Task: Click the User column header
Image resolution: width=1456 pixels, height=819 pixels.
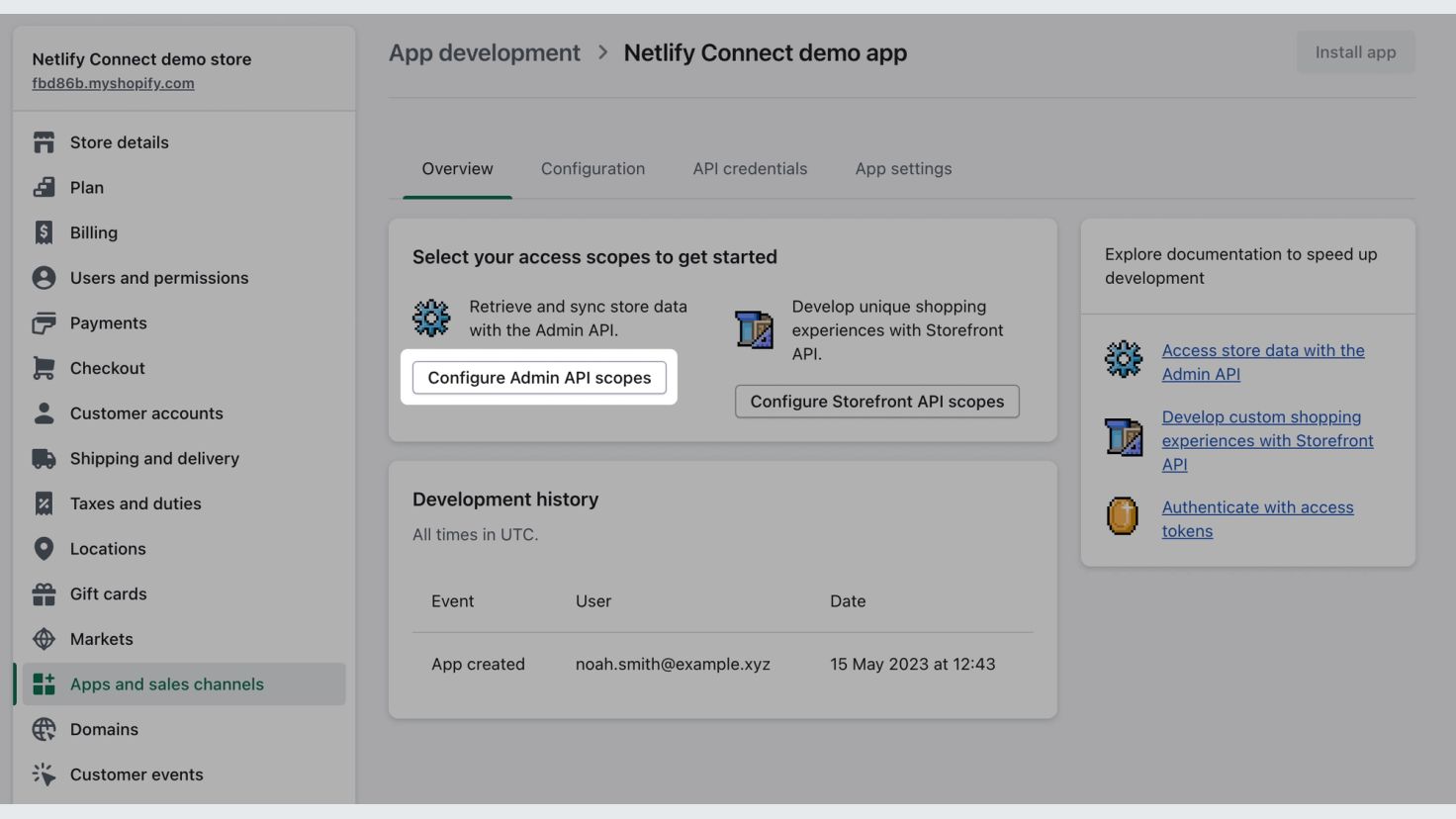Action: [x=593, y=601]
